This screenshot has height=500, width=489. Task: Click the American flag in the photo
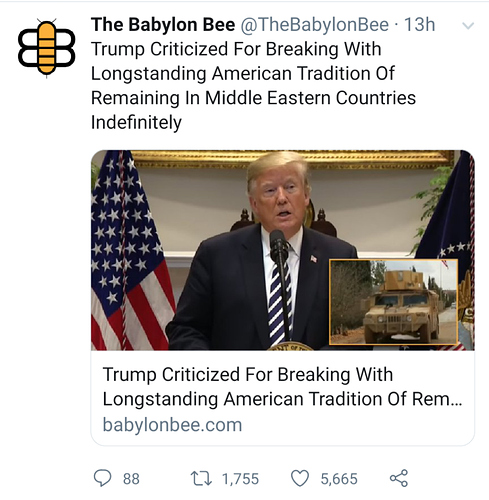[131, 250]
